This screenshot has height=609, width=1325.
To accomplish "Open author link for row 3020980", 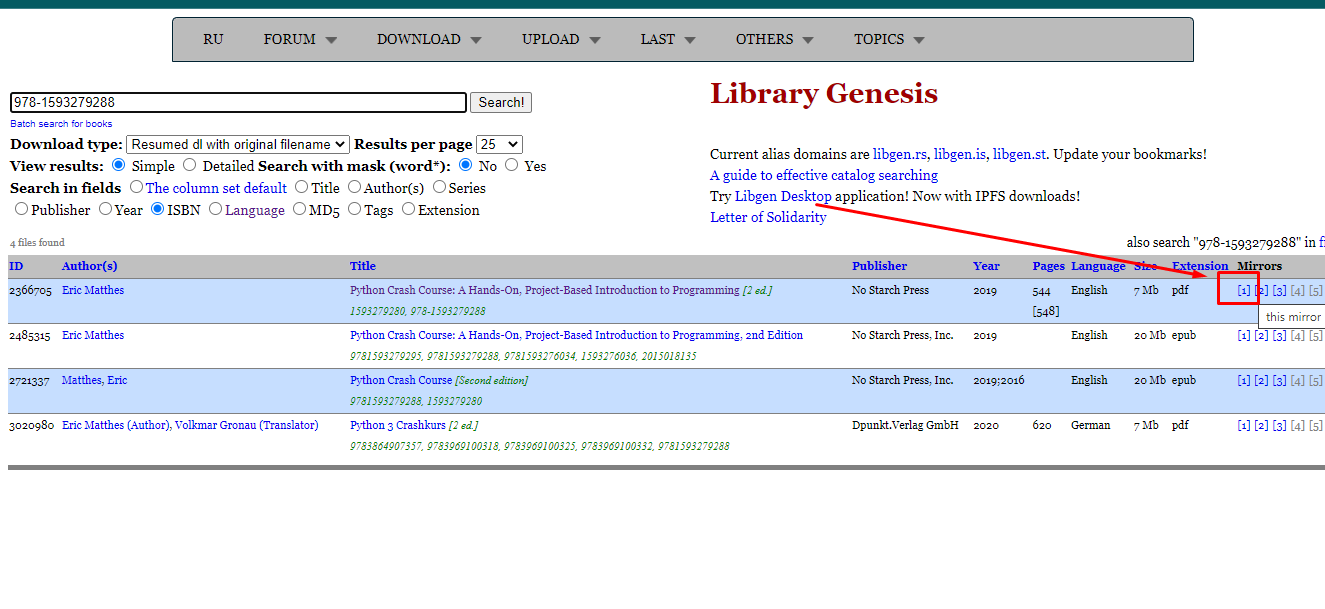I will pyautogui.click(x=190, y=425).
